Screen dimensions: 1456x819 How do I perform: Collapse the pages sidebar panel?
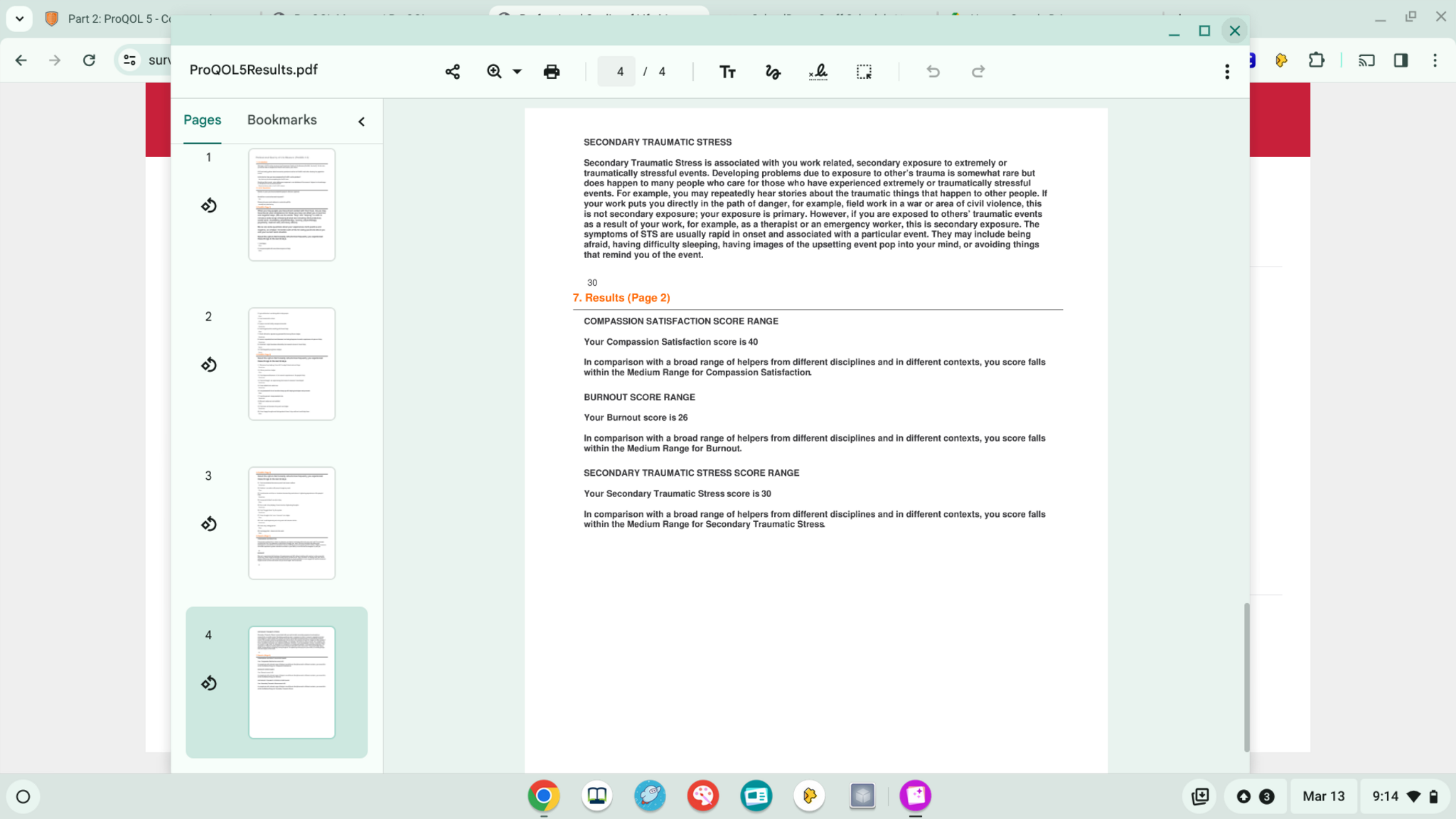click(x=361, y=122)
